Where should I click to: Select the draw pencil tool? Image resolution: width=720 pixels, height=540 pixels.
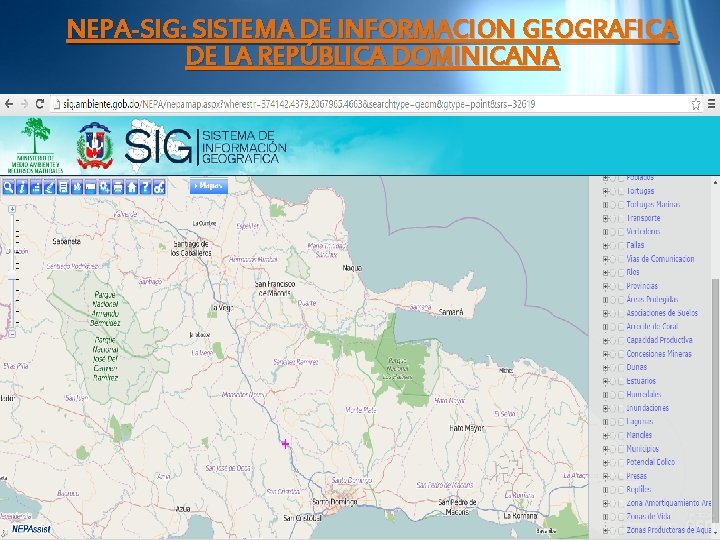pos(50,187)
